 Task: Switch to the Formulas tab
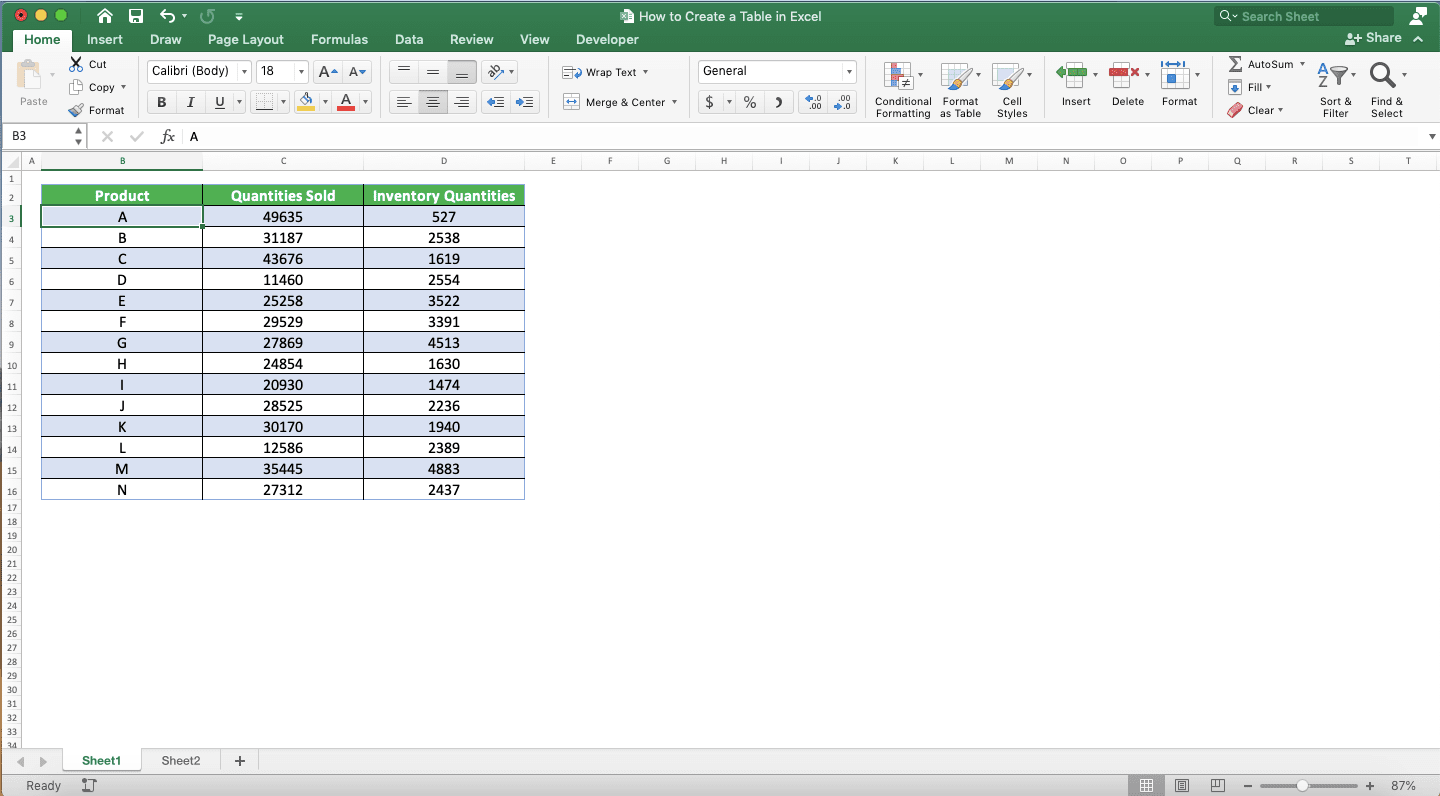pyautogui.click(x=339, y=39)
